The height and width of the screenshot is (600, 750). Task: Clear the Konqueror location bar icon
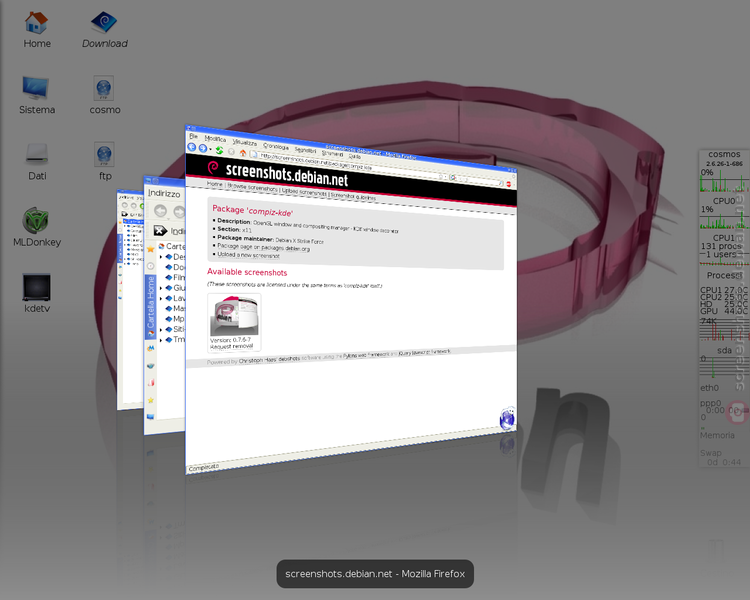(160, 231)
